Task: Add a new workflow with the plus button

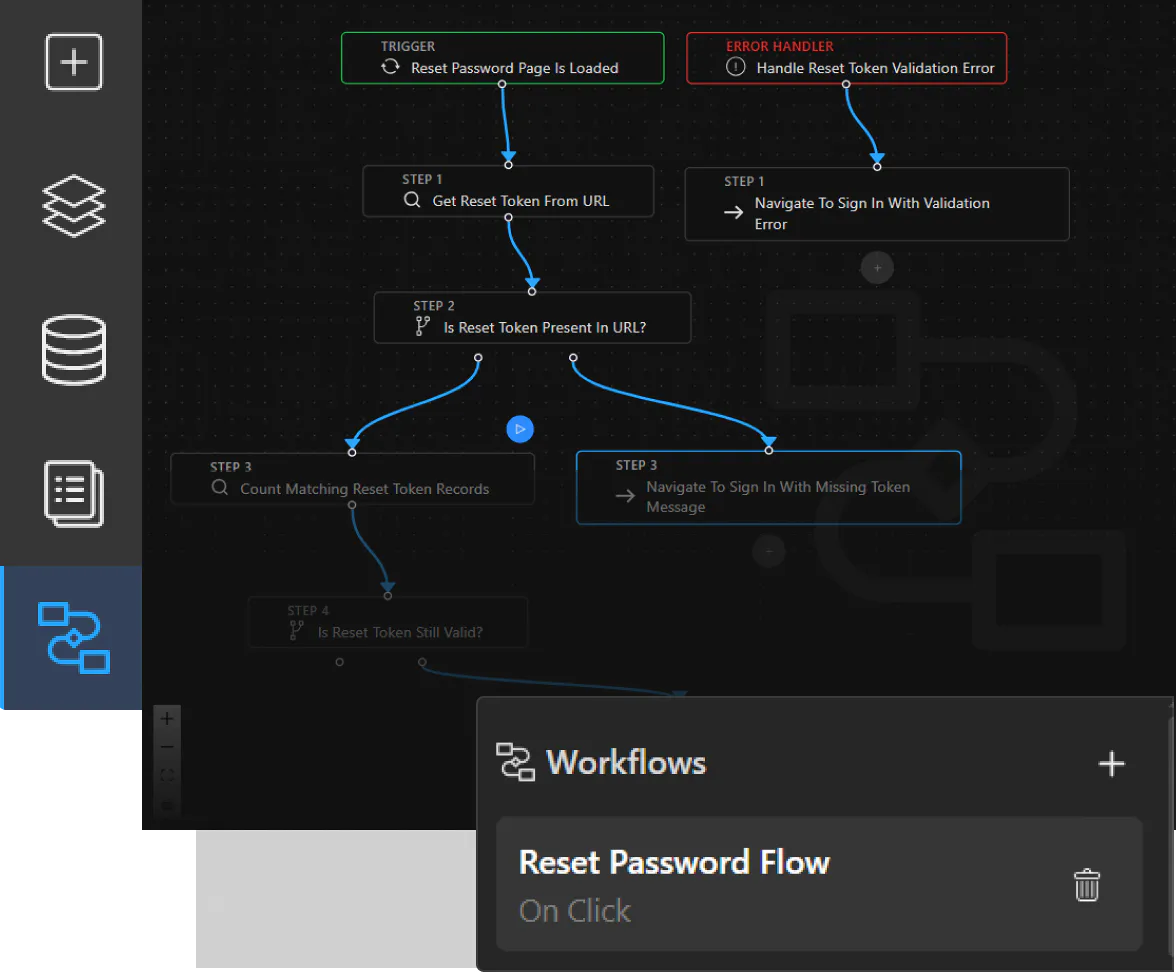Action: 1112,764
